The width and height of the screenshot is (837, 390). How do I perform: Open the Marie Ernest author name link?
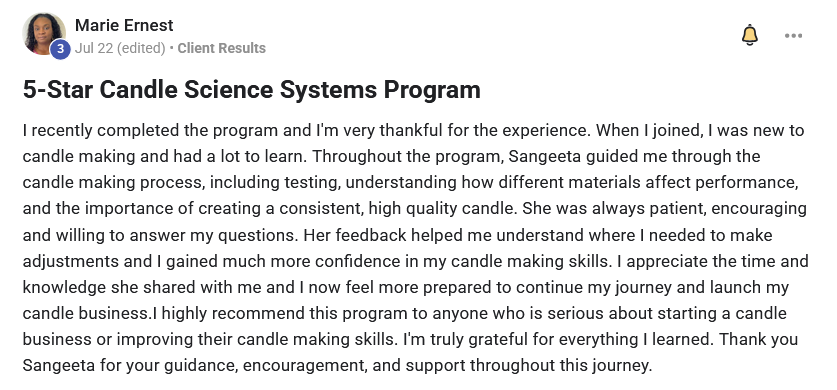[124, 25]
